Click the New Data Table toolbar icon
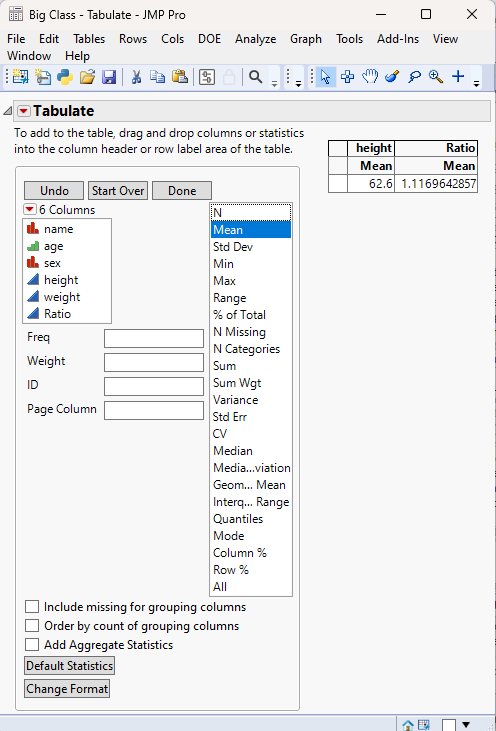The image size is (496, 731). tap(21, 77)
